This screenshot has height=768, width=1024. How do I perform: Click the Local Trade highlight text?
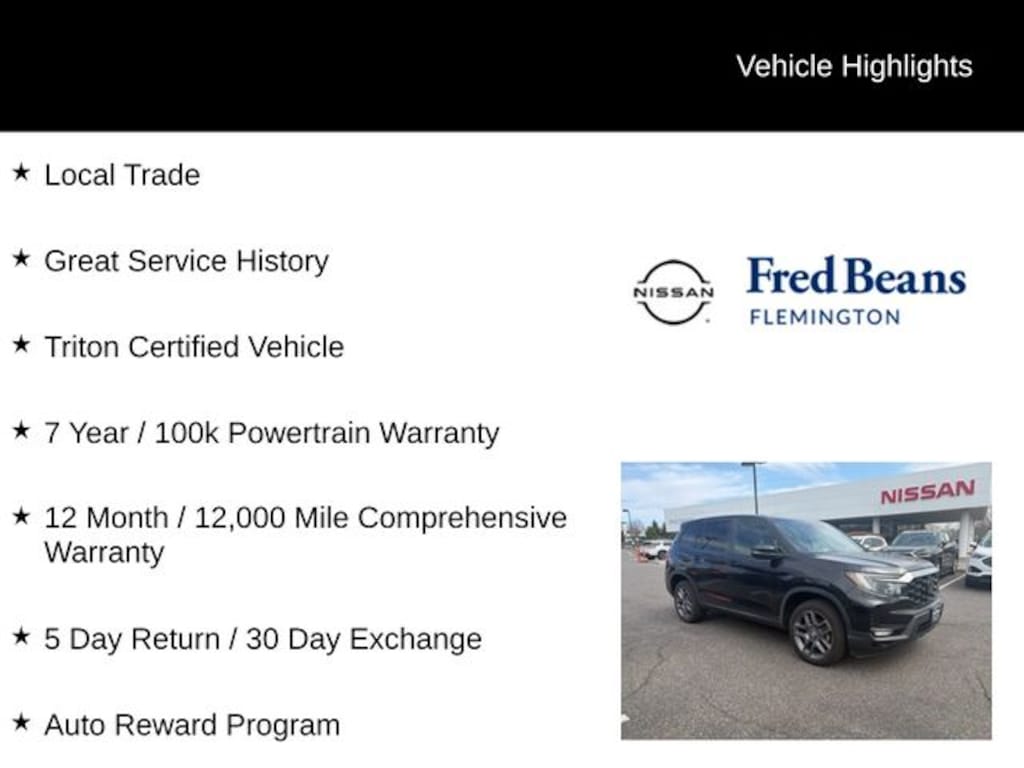(x=122, y=175)
